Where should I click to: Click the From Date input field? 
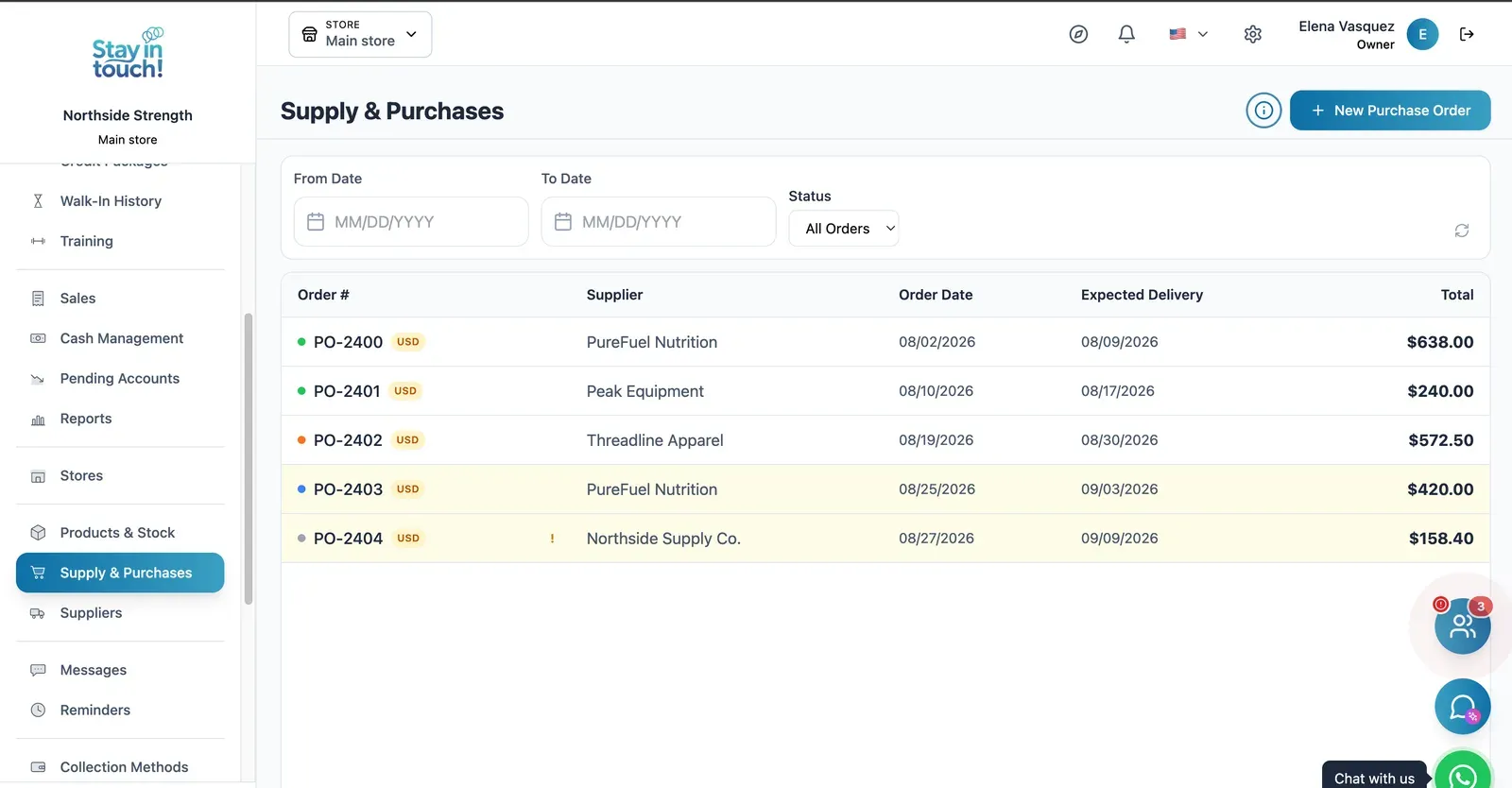click(411, 222)
